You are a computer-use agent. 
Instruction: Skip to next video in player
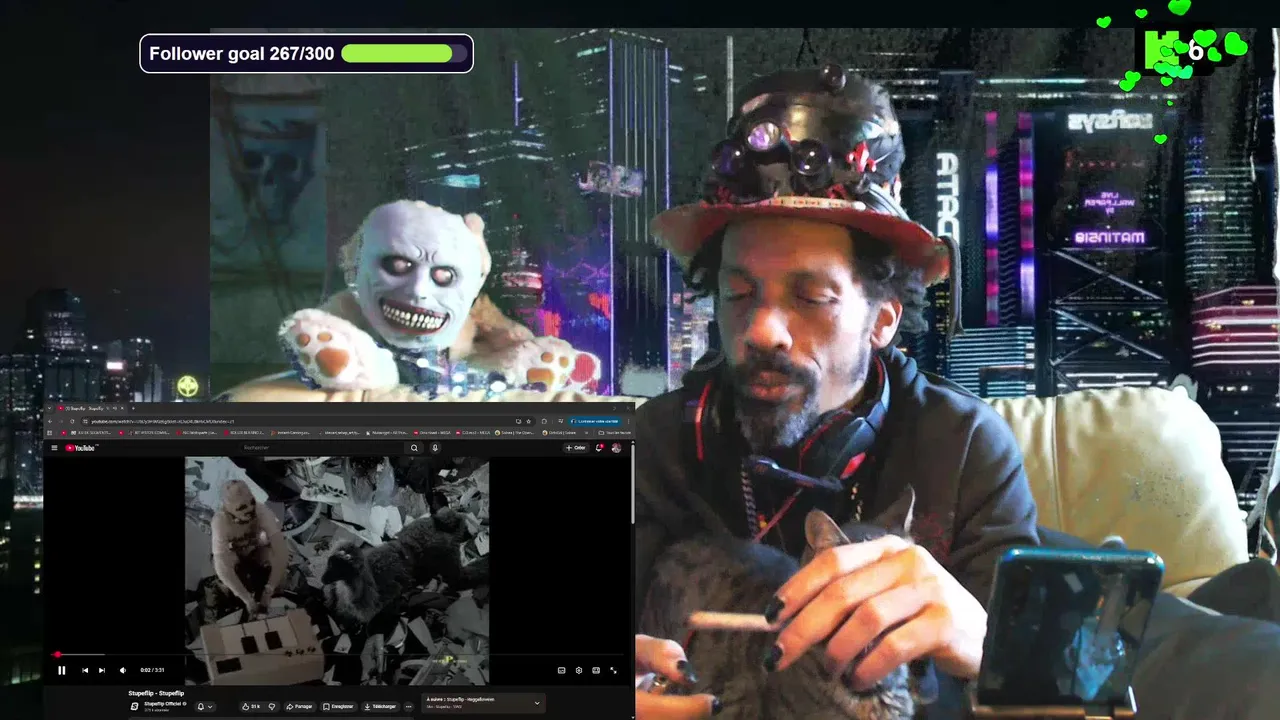coord(102,670)
